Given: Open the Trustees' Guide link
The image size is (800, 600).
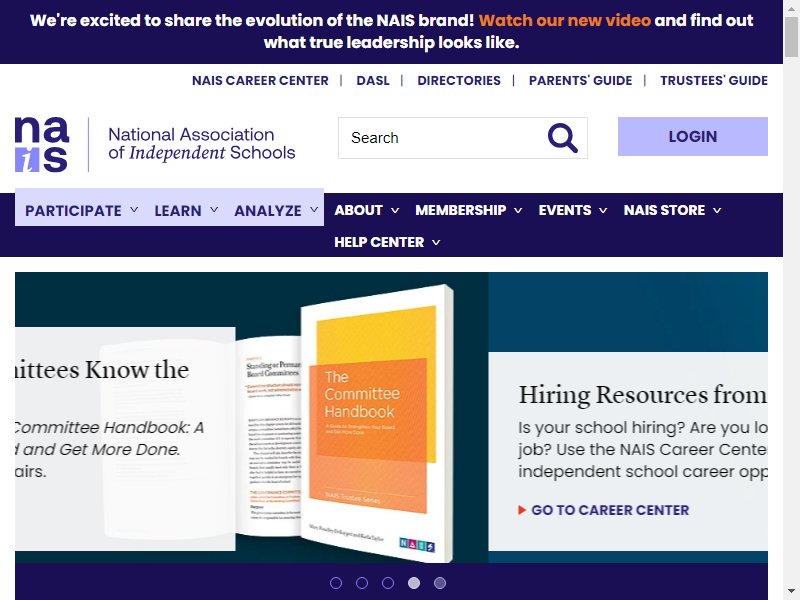Looking at the screenshot, I should (x=714, y=81).
